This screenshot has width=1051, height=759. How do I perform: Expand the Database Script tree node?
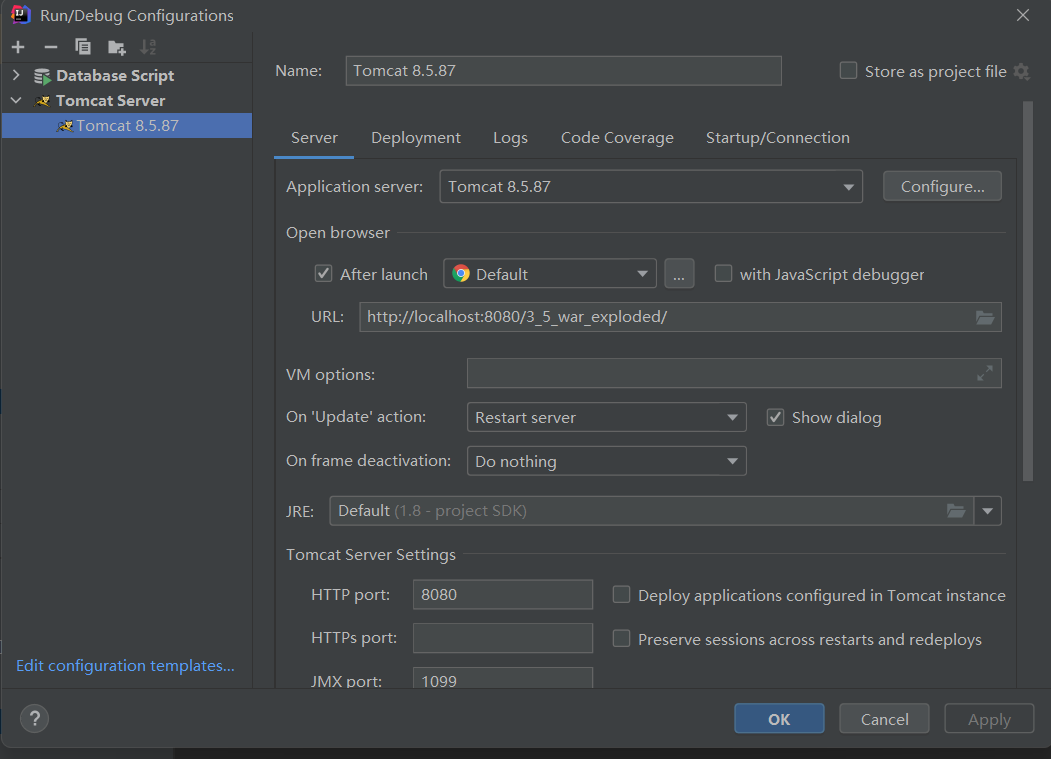[x=16, y=75]
